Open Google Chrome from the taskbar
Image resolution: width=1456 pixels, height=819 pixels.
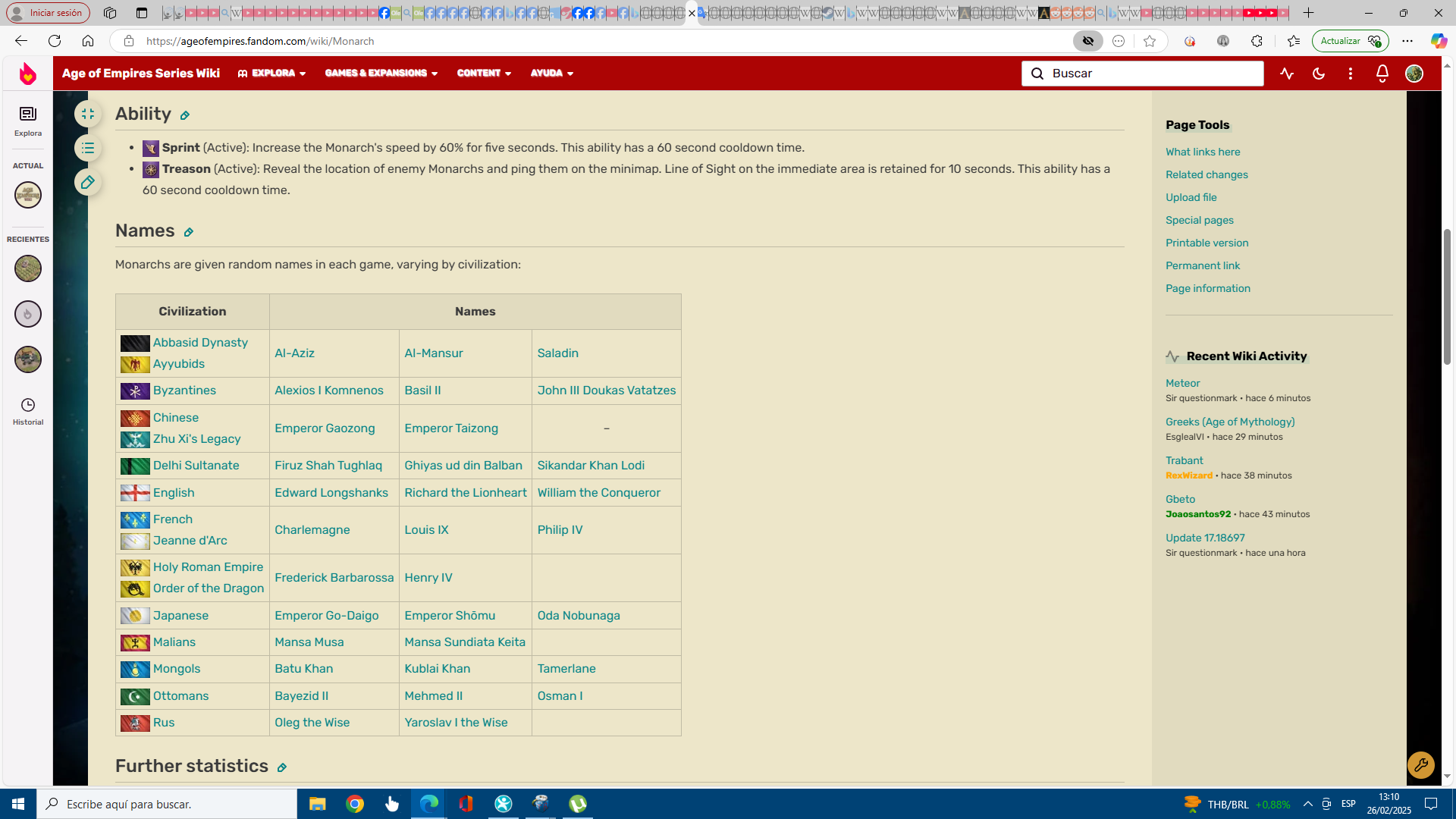355,804
